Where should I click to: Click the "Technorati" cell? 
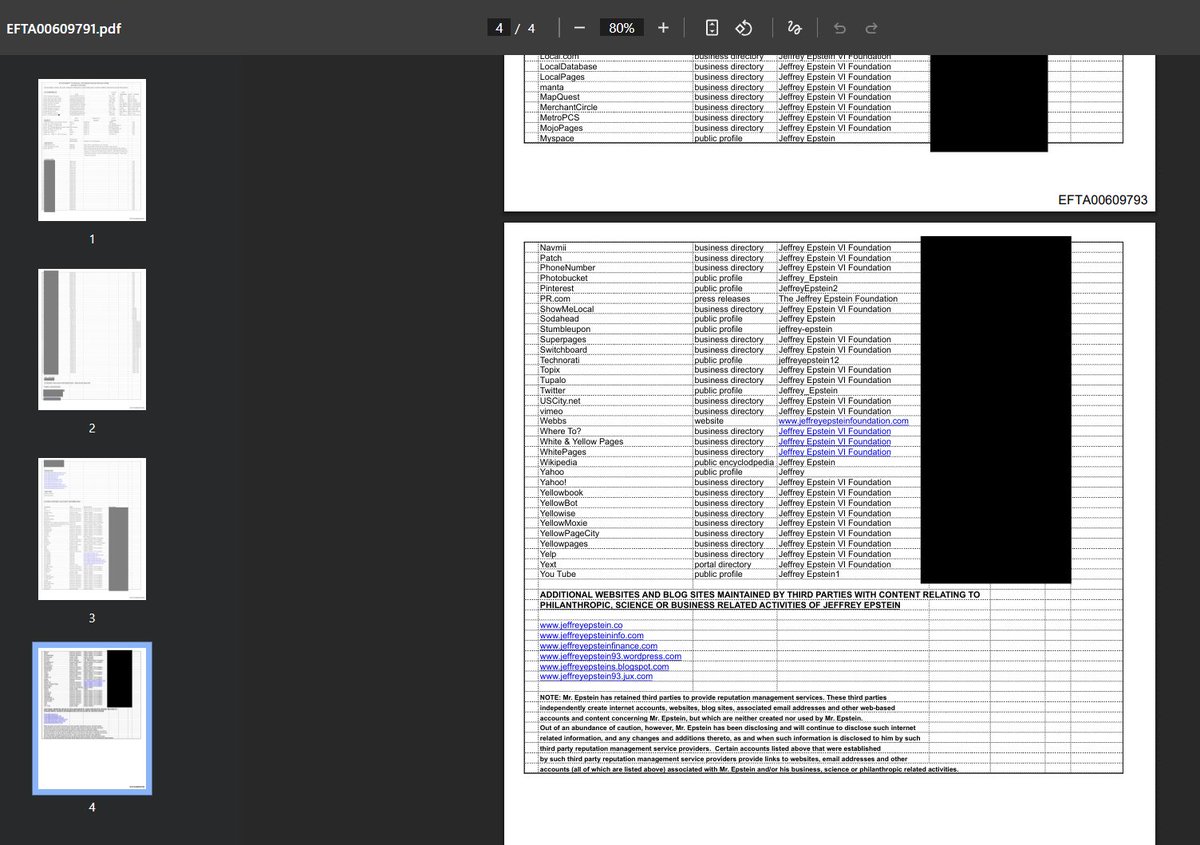tap(560, 360)
